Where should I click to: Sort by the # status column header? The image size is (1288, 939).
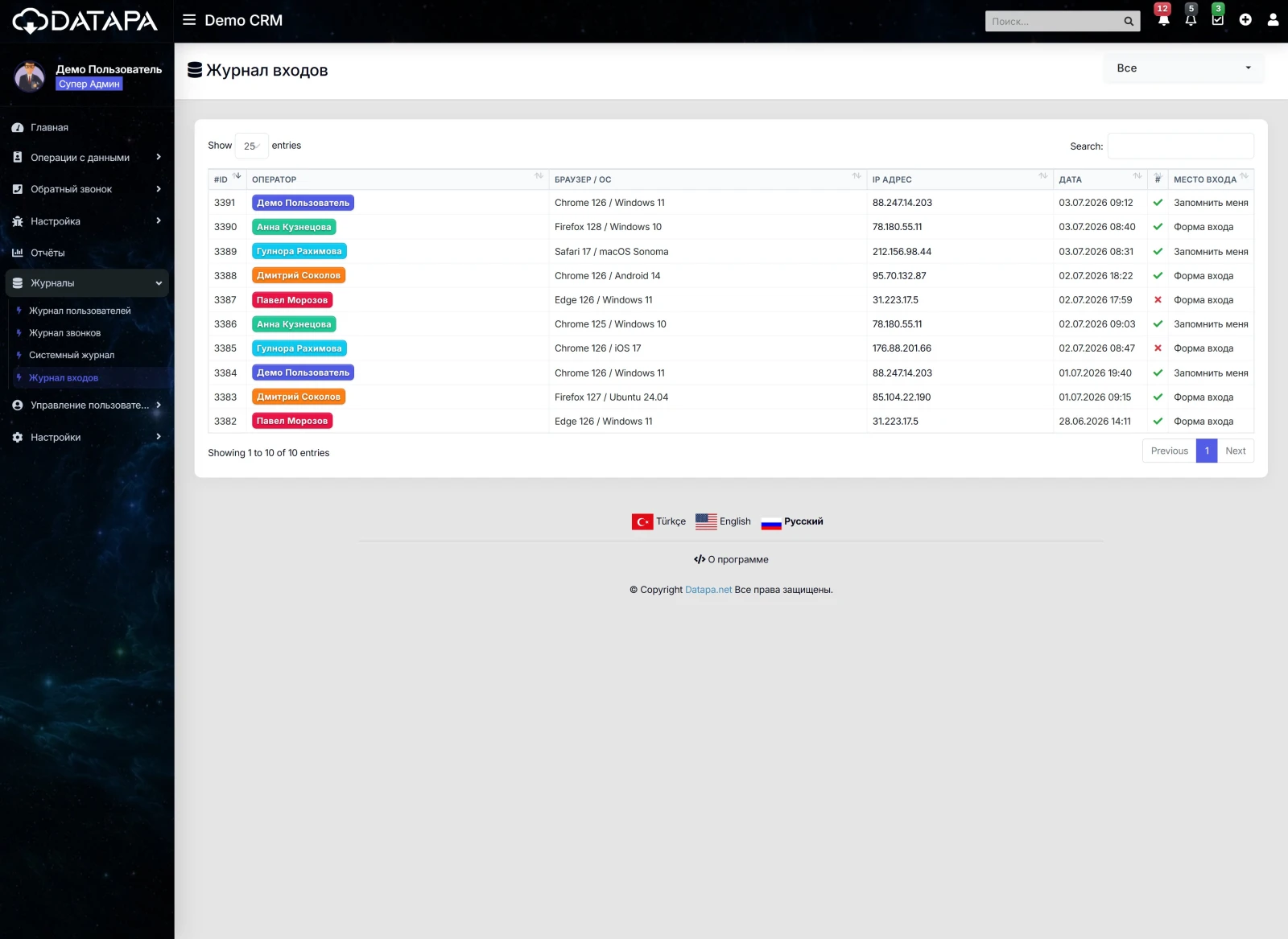pyautogui.click(x=1158, y=179)
